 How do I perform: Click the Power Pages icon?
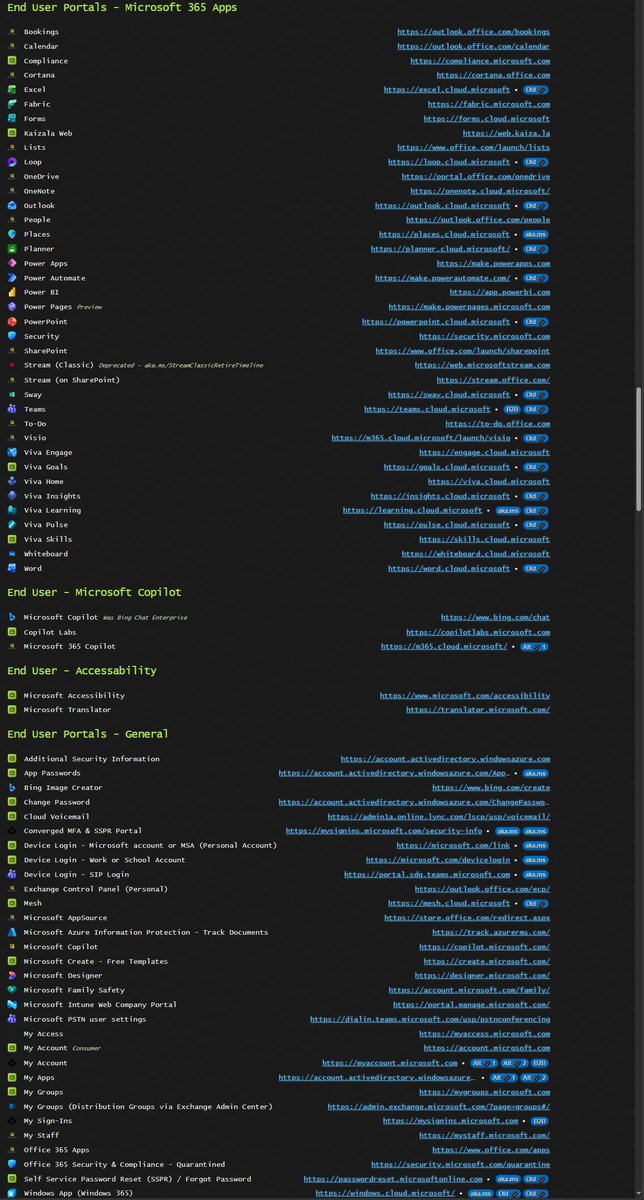pos(12,307)
